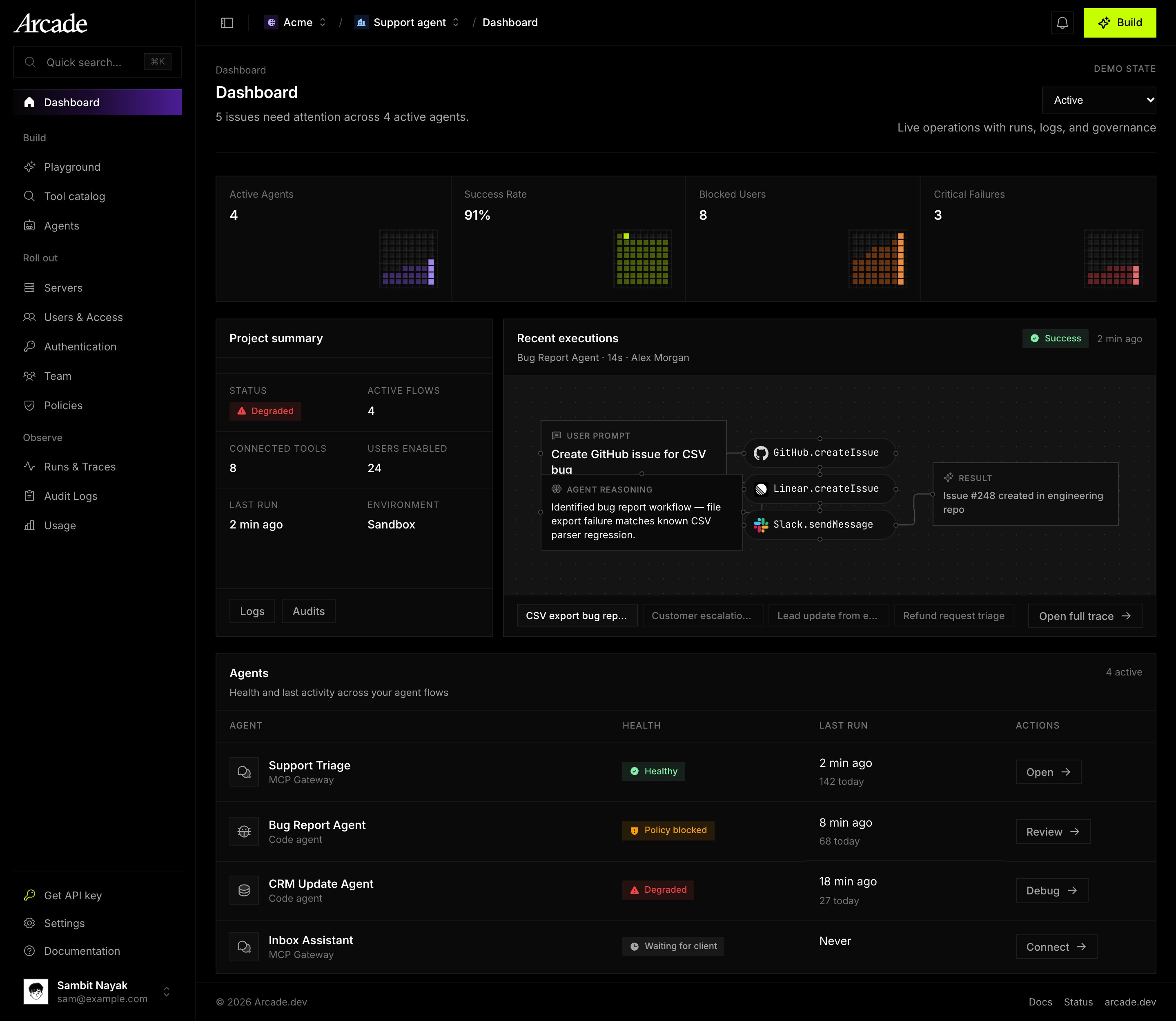Debug the CRM Update Agent
The width and height of the screenshot is (1176, 1021).
(x=1052, y=891)
